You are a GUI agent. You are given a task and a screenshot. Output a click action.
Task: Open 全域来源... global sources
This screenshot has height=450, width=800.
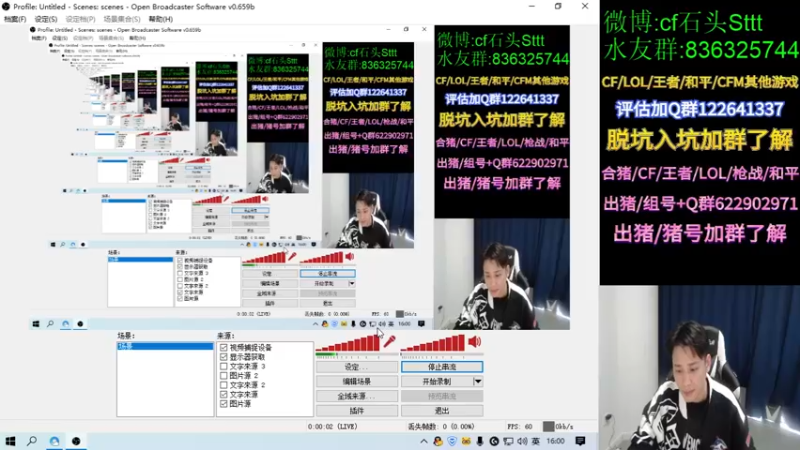pyautogui.click(x=357, y=396)
